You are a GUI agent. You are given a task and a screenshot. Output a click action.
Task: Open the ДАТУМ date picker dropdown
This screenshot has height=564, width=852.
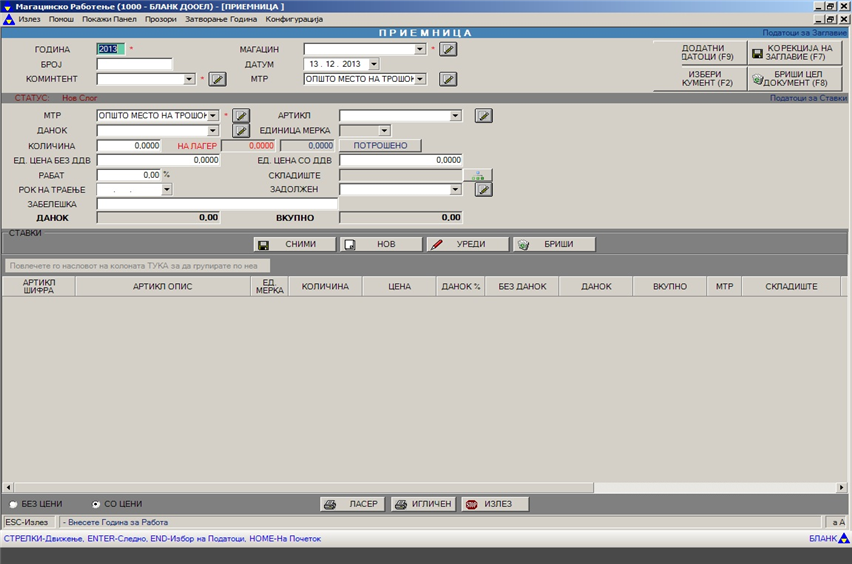[x=375, y=64]
